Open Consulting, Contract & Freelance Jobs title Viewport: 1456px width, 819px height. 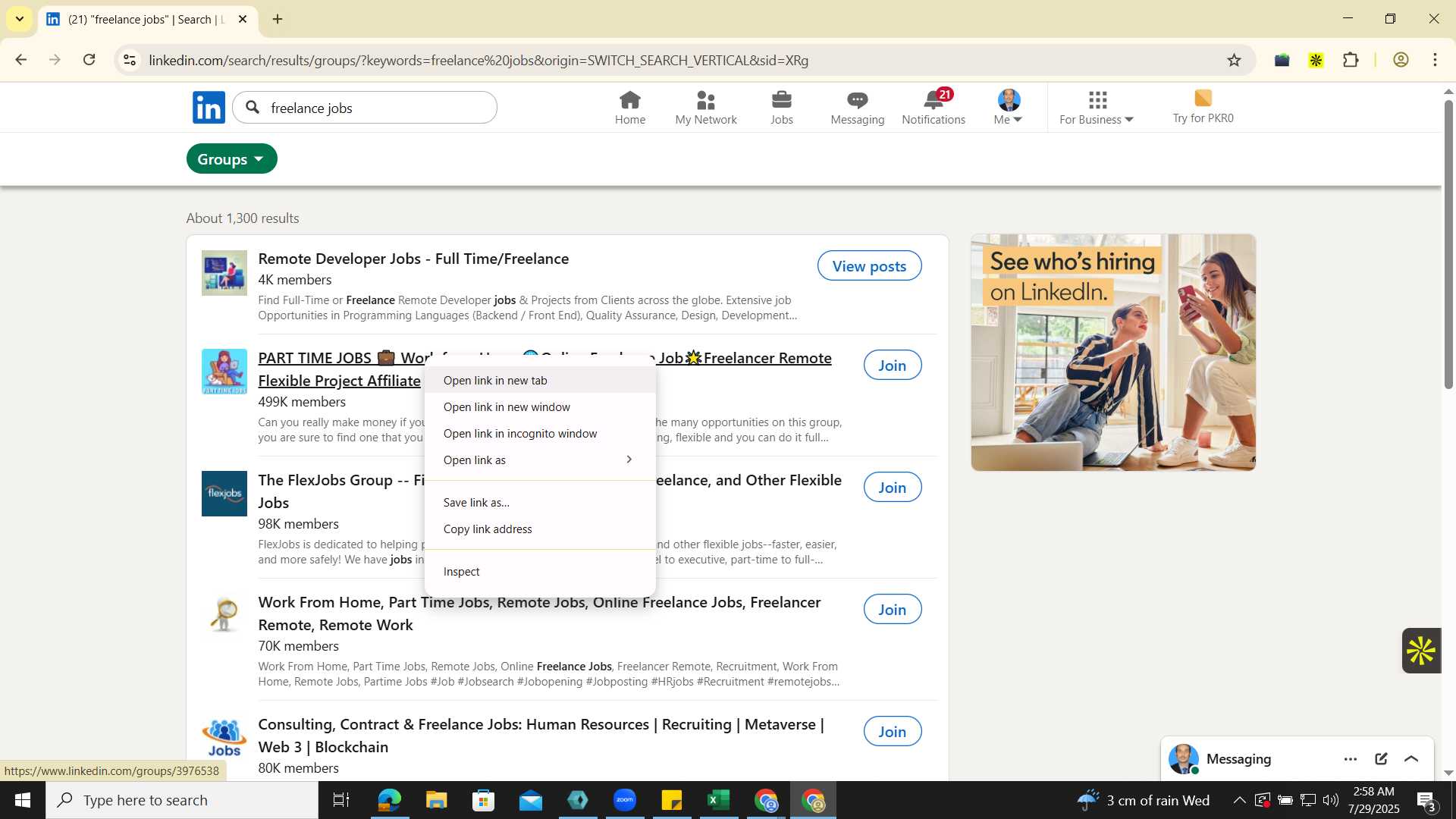(x=541, y=736)
